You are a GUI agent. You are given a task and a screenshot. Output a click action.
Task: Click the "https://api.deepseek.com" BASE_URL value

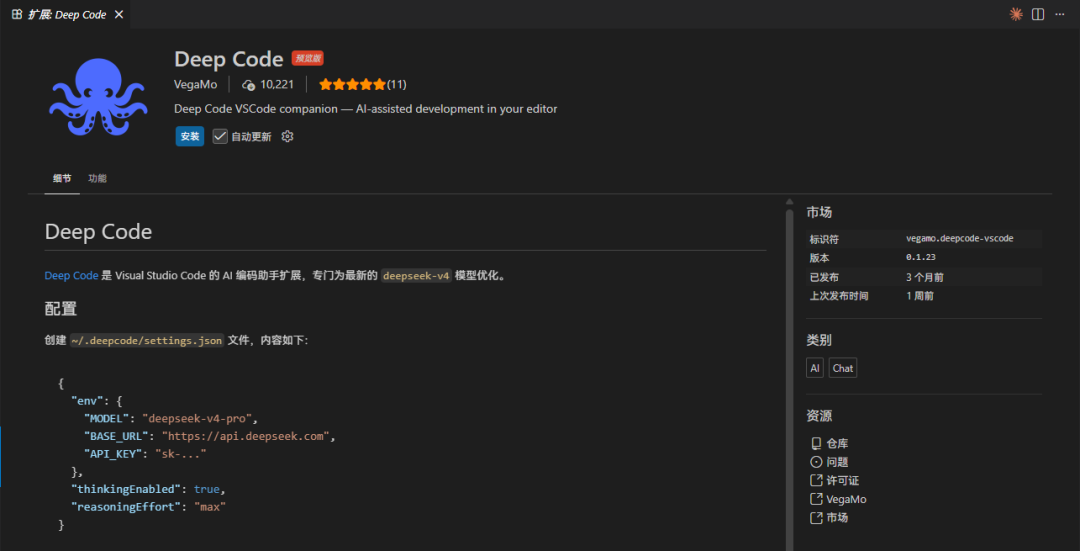tap(247, 436)
